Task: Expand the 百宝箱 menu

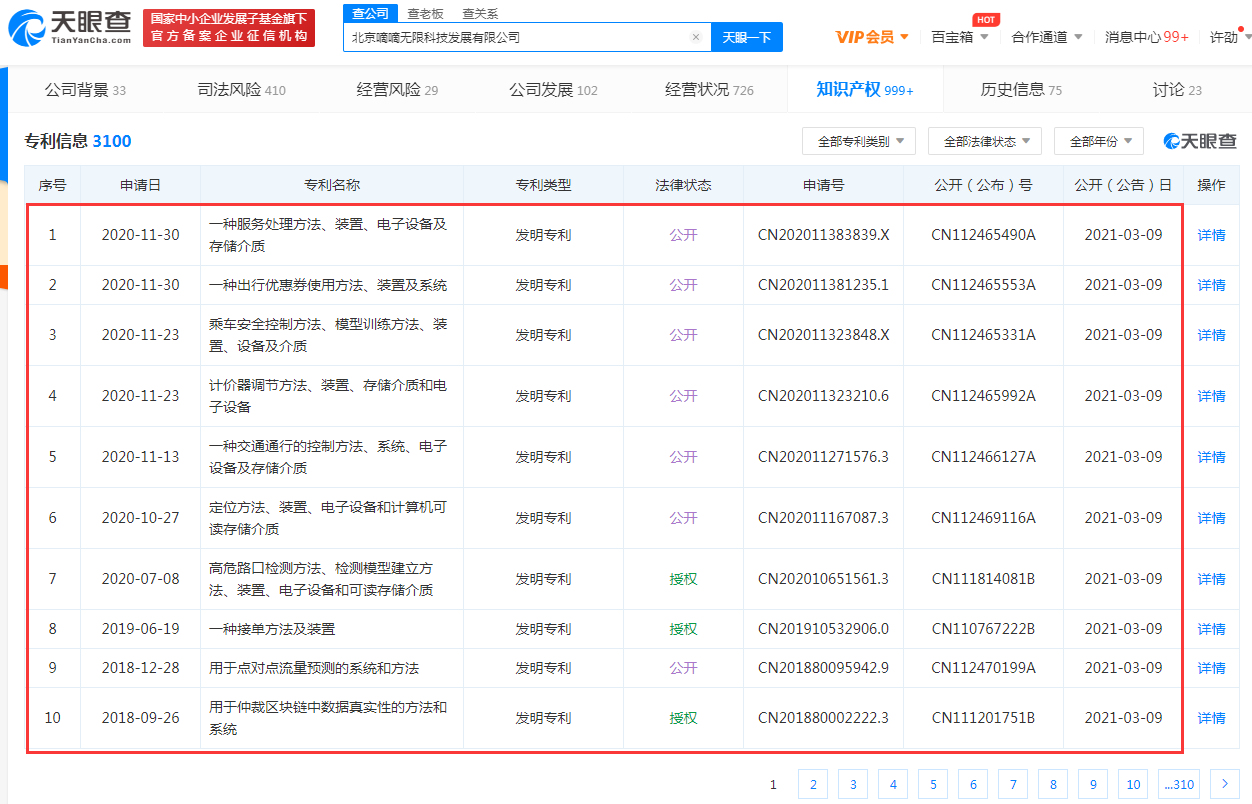Action: (960, 37)
